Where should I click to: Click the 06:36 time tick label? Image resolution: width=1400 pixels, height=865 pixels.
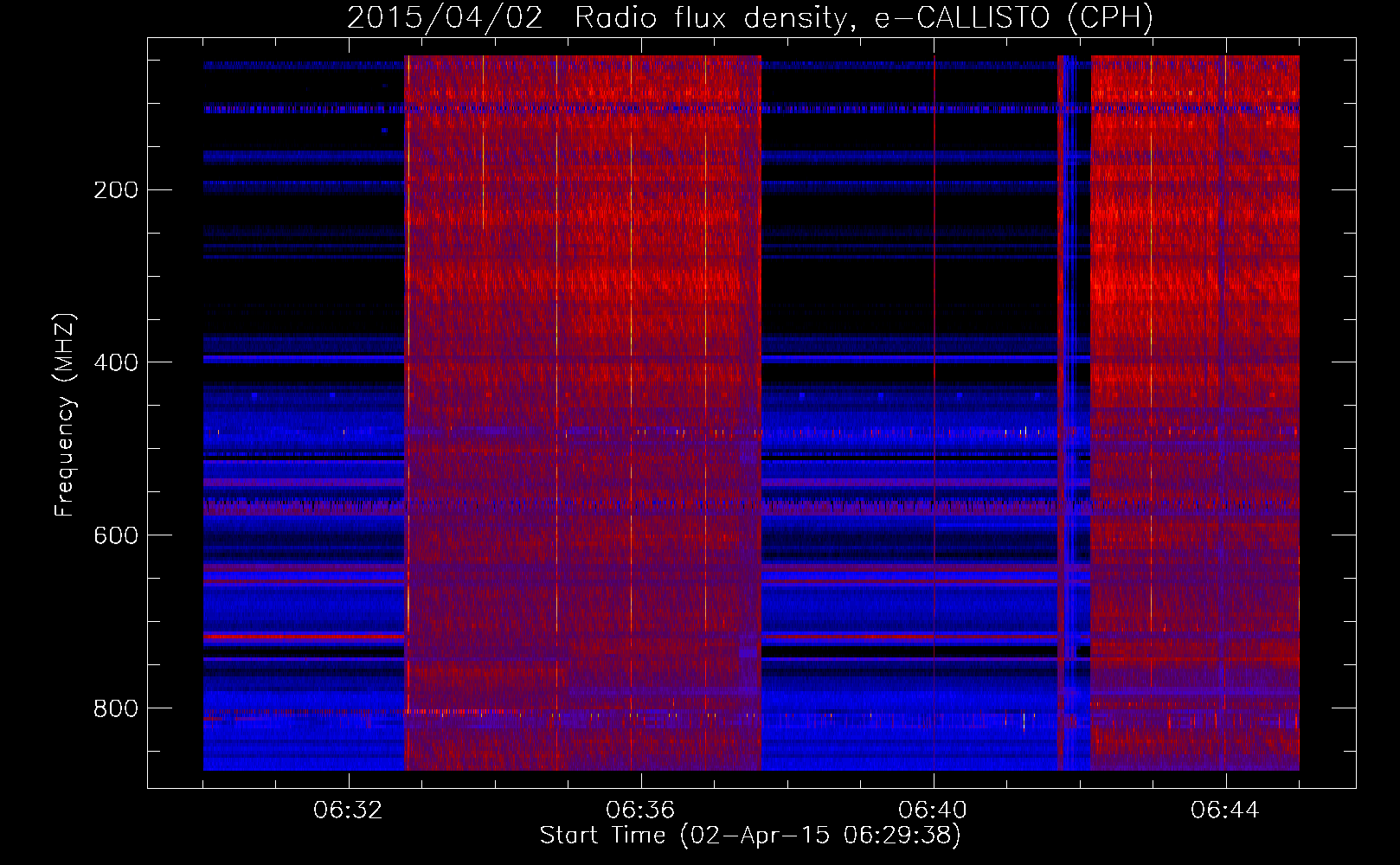pos(640,811)
